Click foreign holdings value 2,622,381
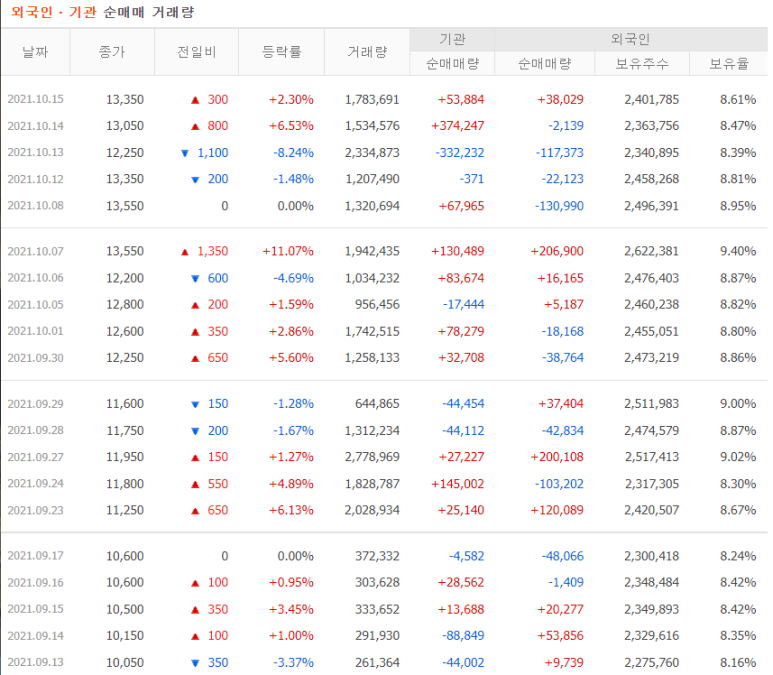 (x=652, y=251)
